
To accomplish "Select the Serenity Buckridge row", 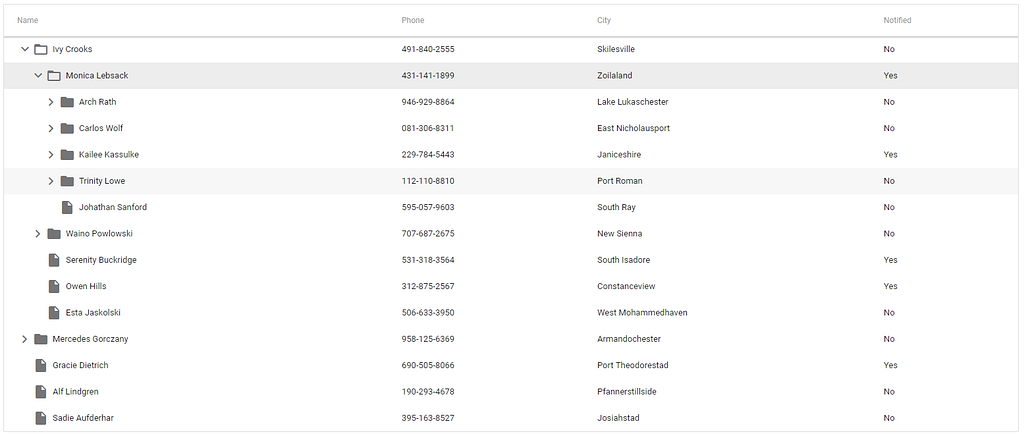I will tap(512, 260).
